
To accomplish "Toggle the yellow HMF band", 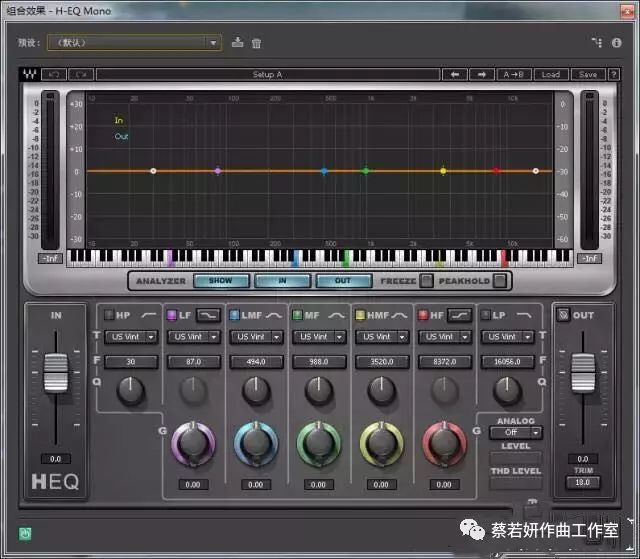I will click(360, 315).
